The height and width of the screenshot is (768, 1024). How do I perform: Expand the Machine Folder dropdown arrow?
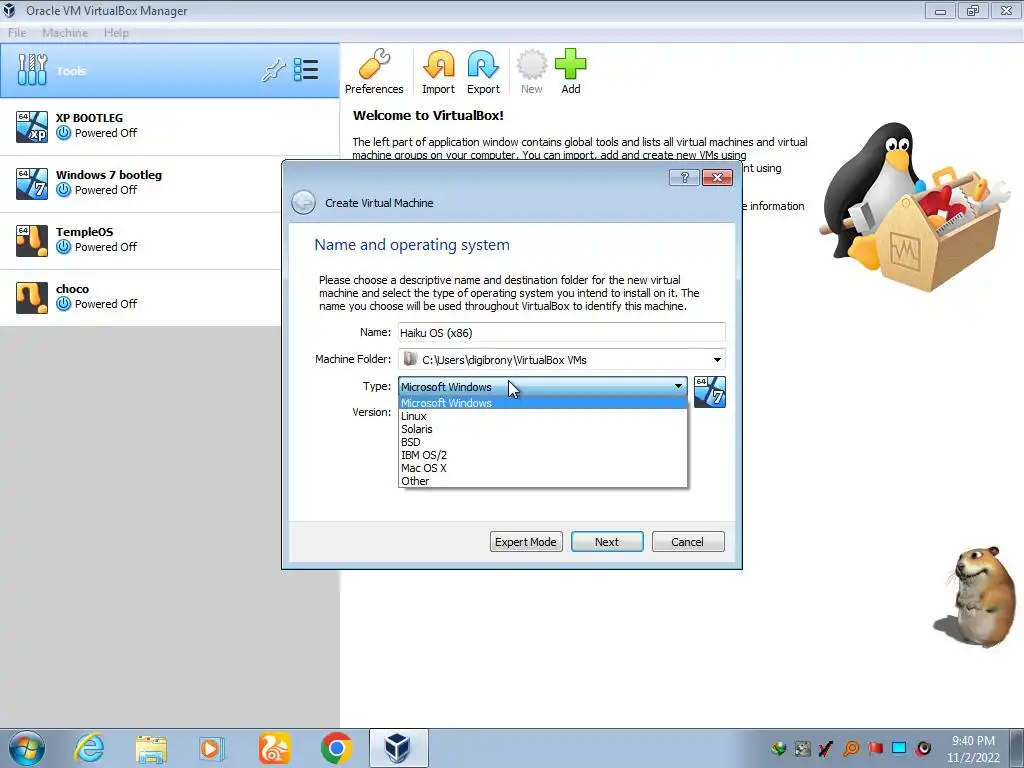click(x=717, y=360)
